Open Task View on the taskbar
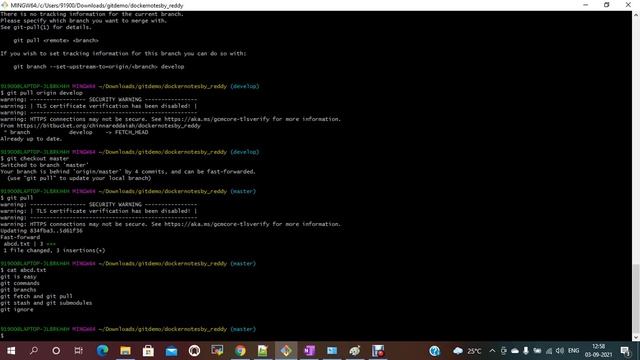This screenshot has height=360, width=640. pos(78,351)
